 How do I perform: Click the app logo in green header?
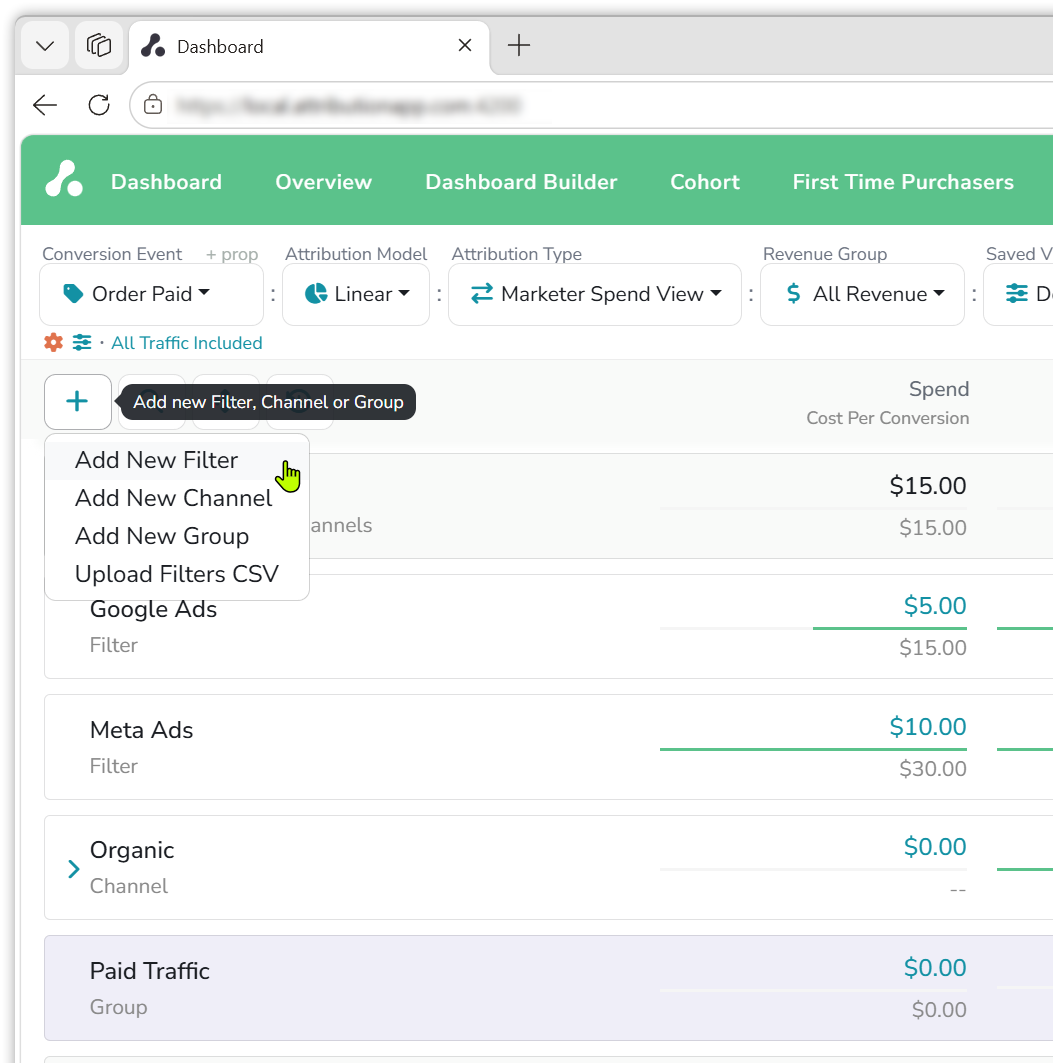coord(64,179)
